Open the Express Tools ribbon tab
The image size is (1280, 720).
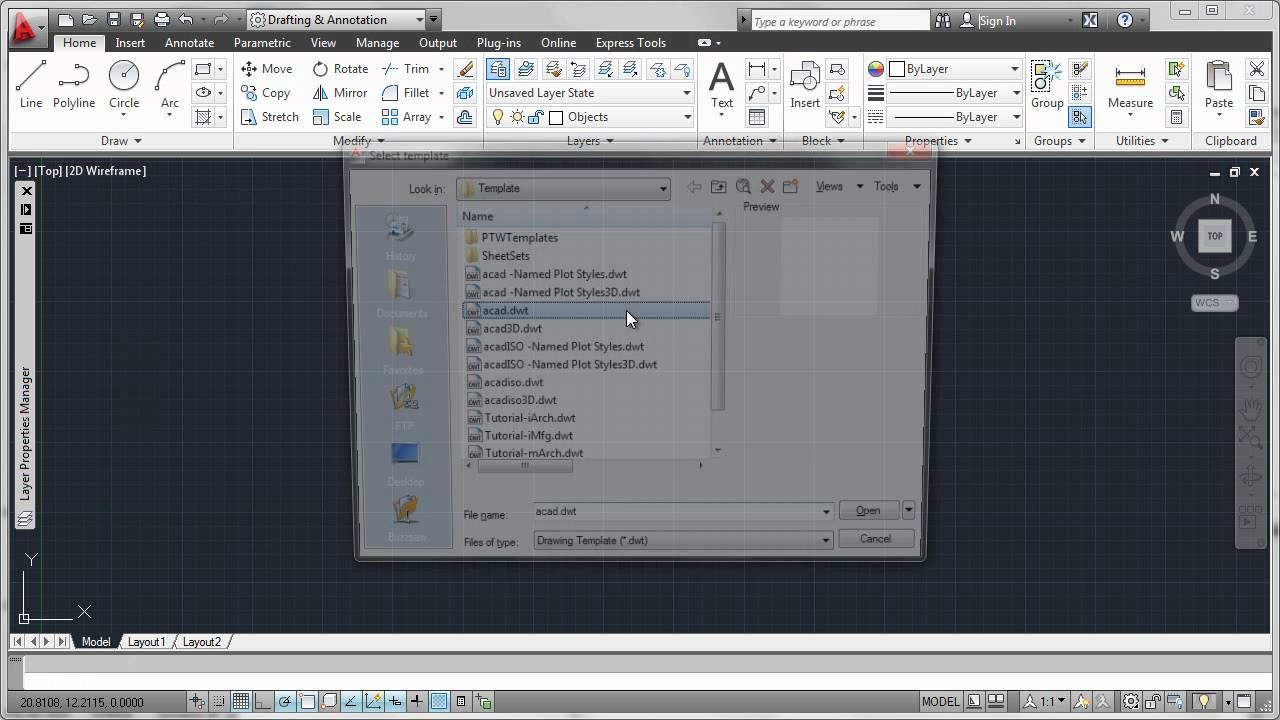tap(631, 43)
